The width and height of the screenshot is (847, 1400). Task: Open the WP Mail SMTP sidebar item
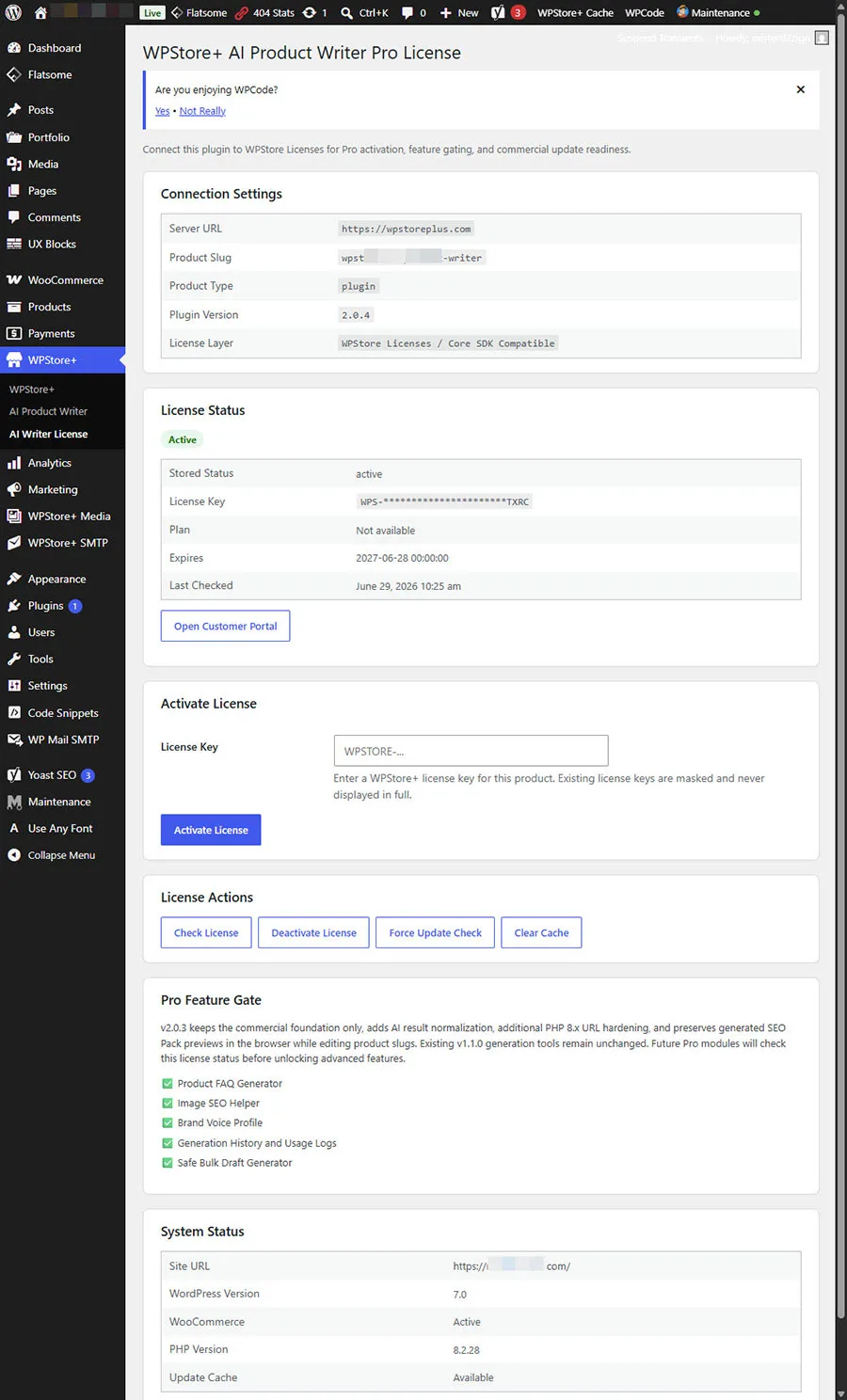pyautogui.click(x=62, y=740)
